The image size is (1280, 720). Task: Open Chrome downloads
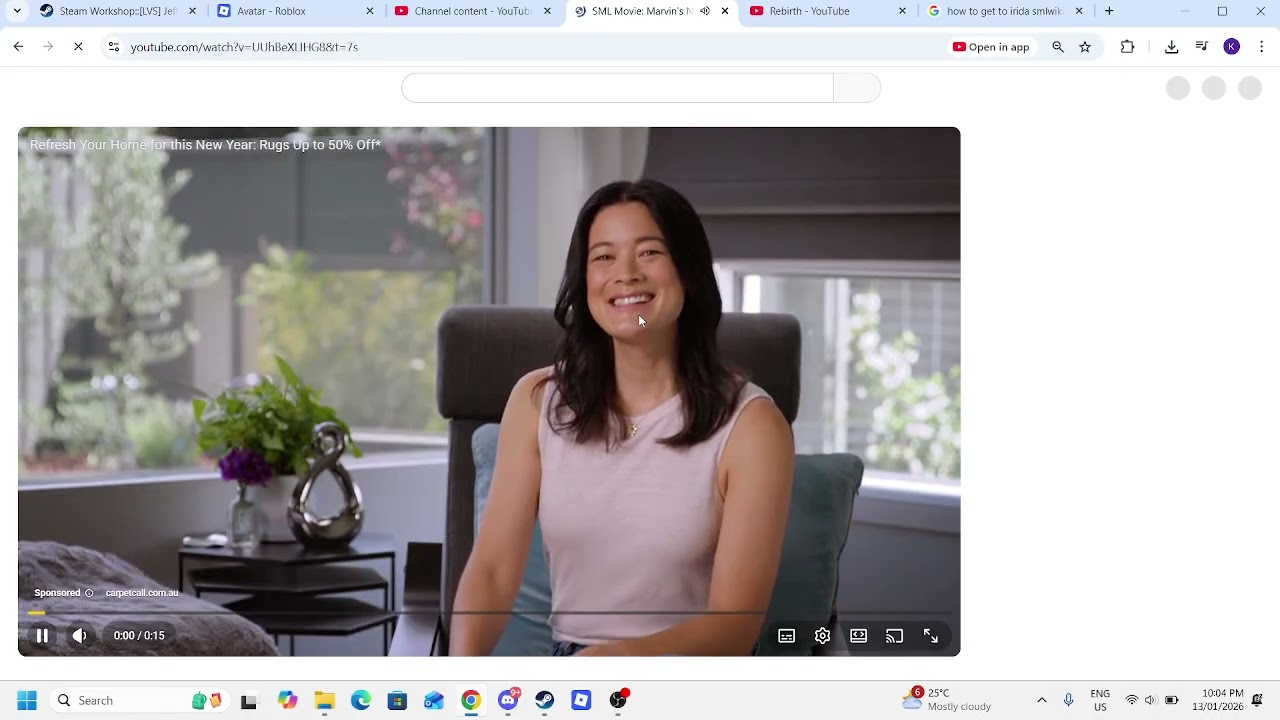1172,47
